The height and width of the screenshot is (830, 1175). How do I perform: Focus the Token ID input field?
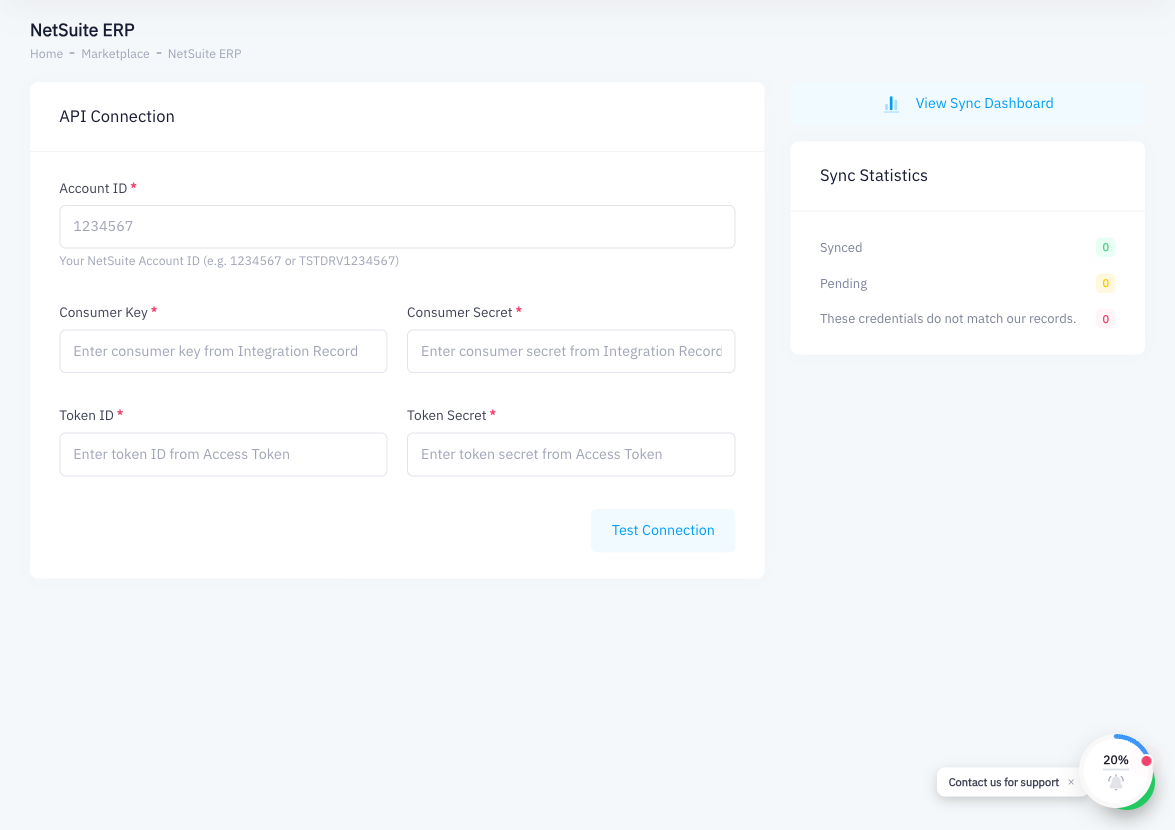tap(223, 455)
